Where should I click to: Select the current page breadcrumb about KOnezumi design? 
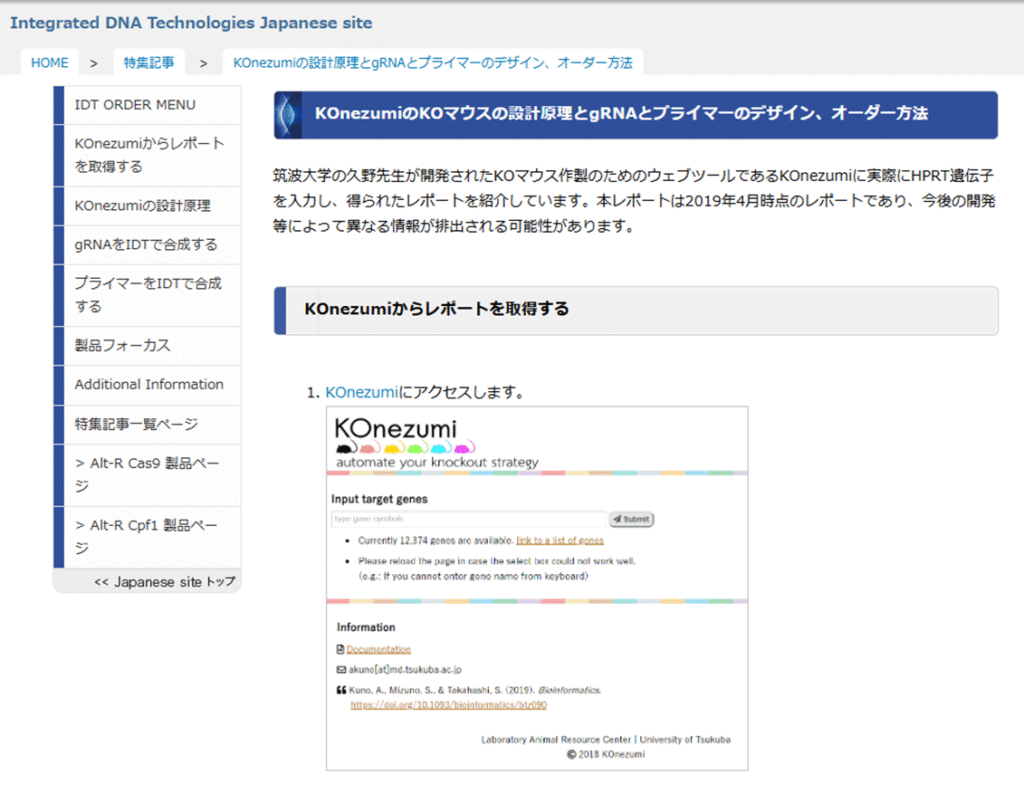(x=432, y=62)
